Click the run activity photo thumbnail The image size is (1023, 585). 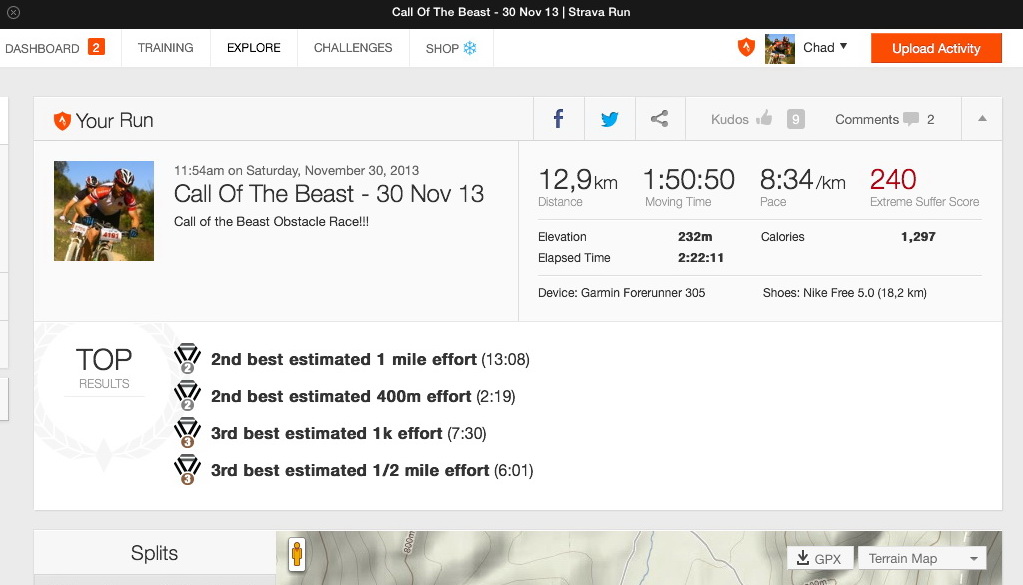click(x=104, y=211)
